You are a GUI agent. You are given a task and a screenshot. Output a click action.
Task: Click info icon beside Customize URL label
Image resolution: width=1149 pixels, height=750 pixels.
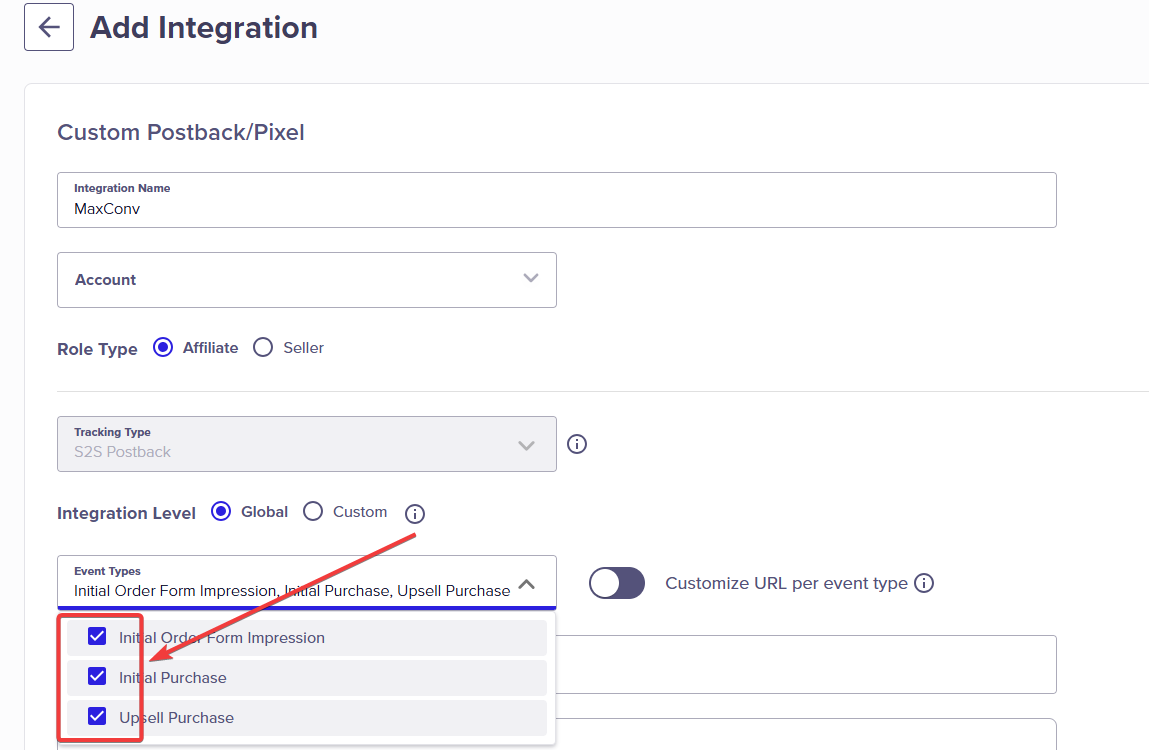[x=924, y=584]
